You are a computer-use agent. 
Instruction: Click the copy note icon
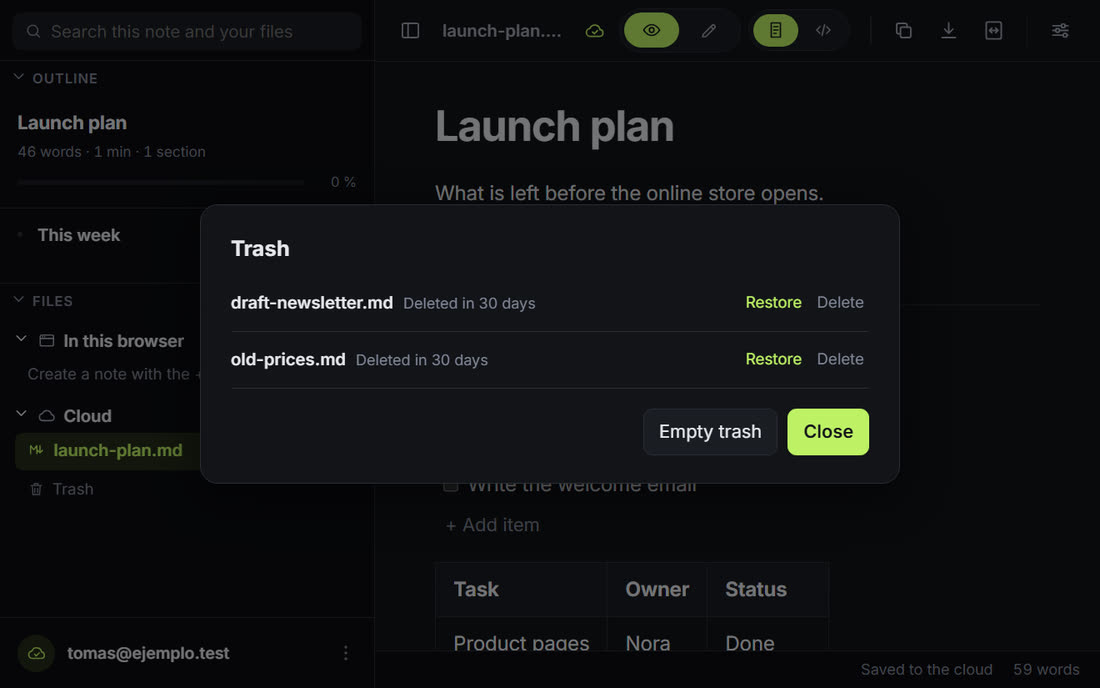tap(904, 31)
